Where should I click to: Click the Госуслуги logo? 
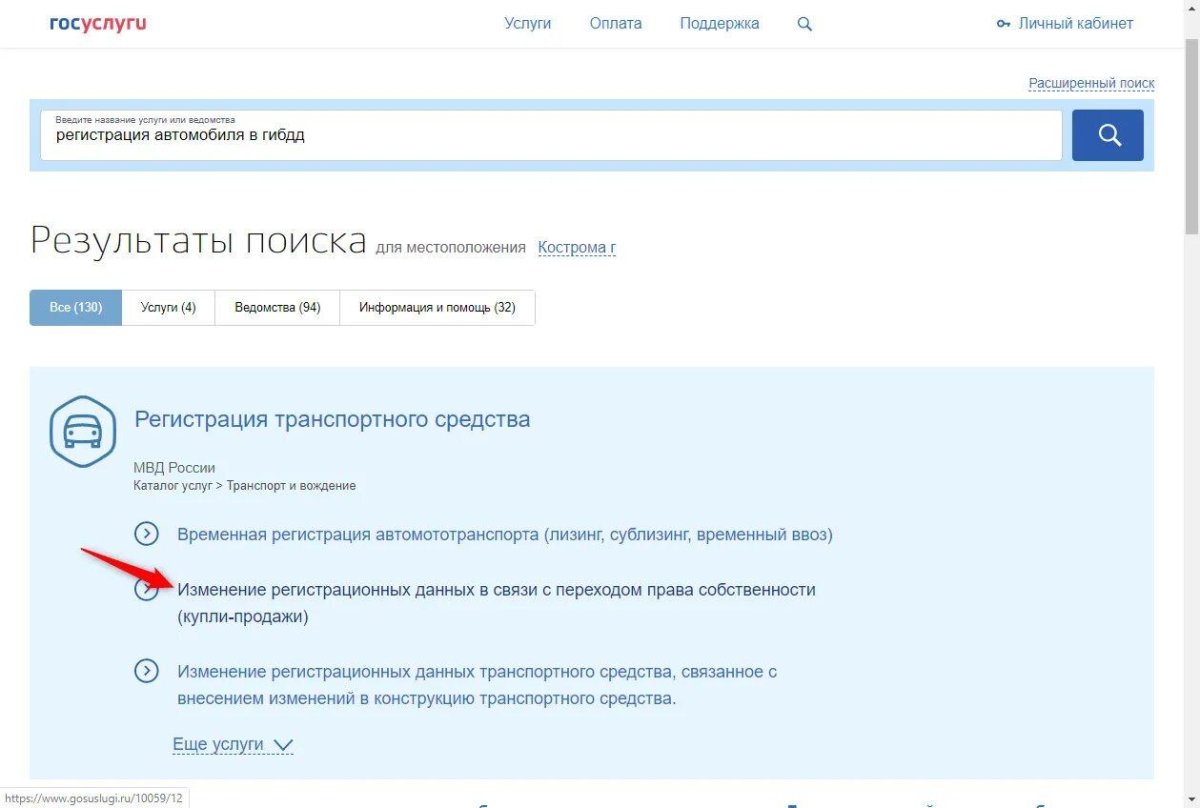click(95, 22)
